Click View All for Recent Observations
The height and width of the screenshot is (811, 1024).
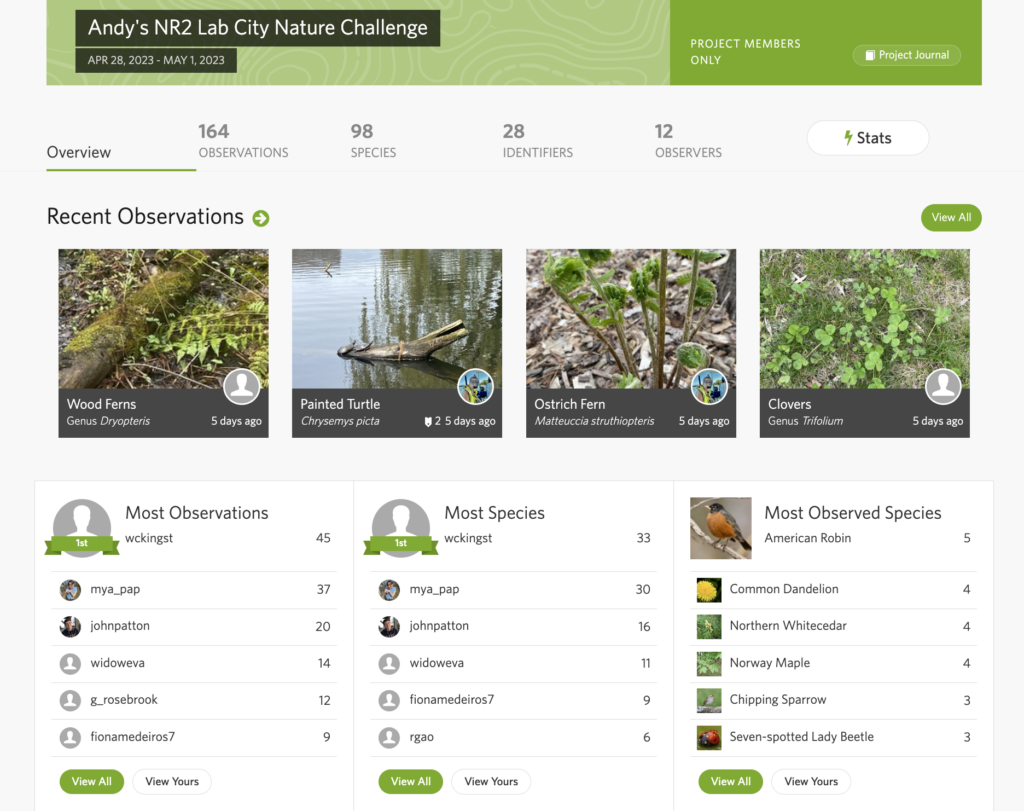pyautogui.click(x=950, y=217)
